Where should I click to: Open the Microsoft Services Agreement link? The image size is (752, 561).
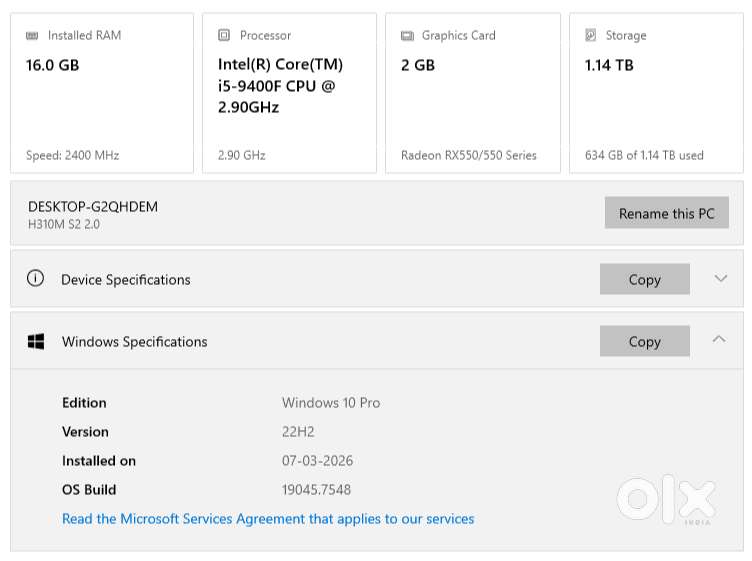(x=268, y=519)
